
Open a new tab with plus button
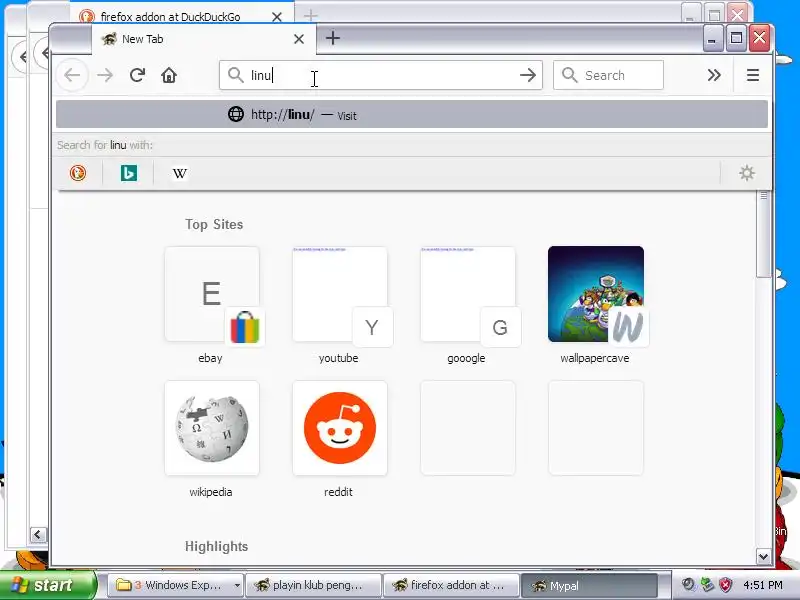click(333, 38)
